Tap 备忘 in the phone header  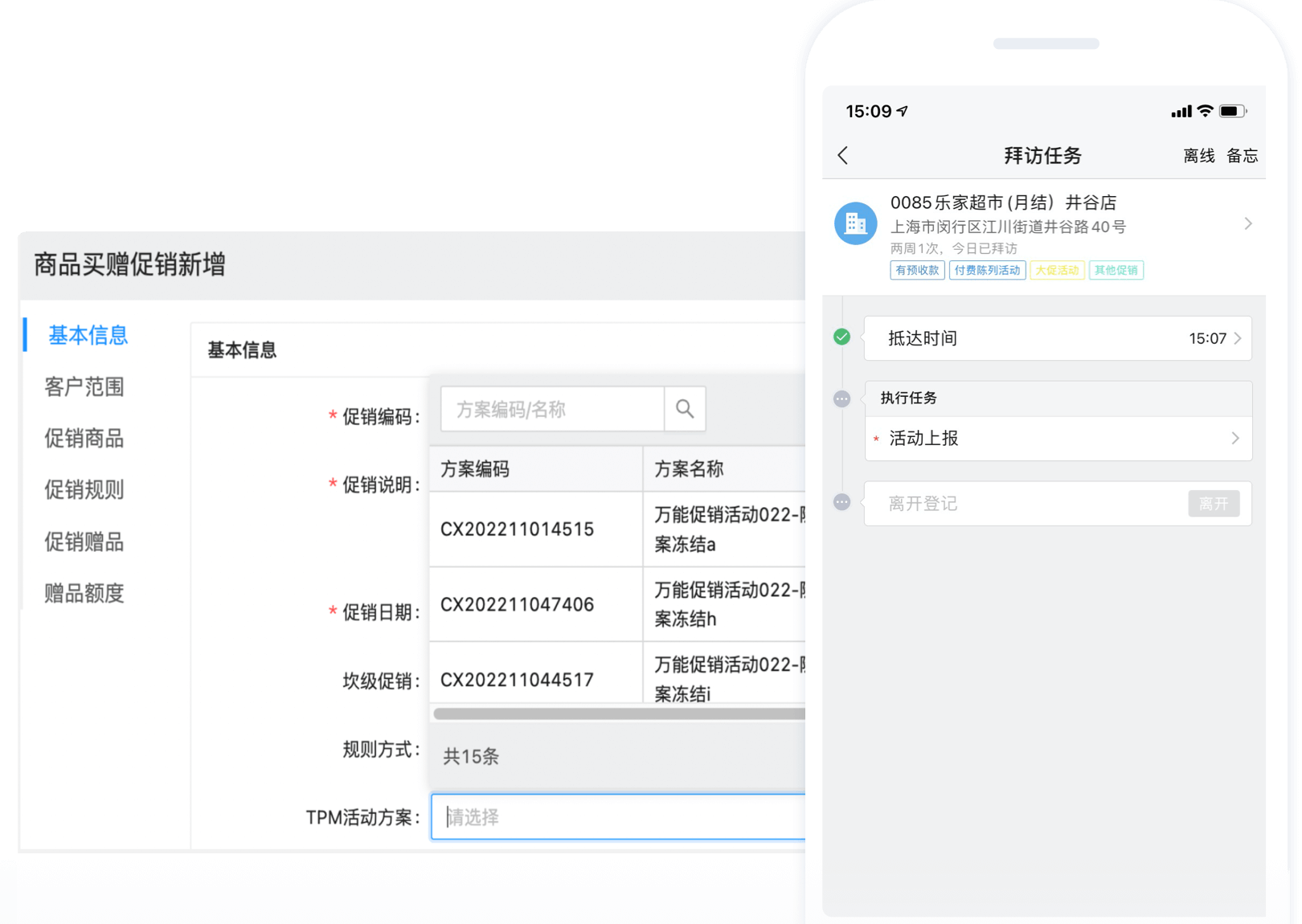[x=1242, y=156]
